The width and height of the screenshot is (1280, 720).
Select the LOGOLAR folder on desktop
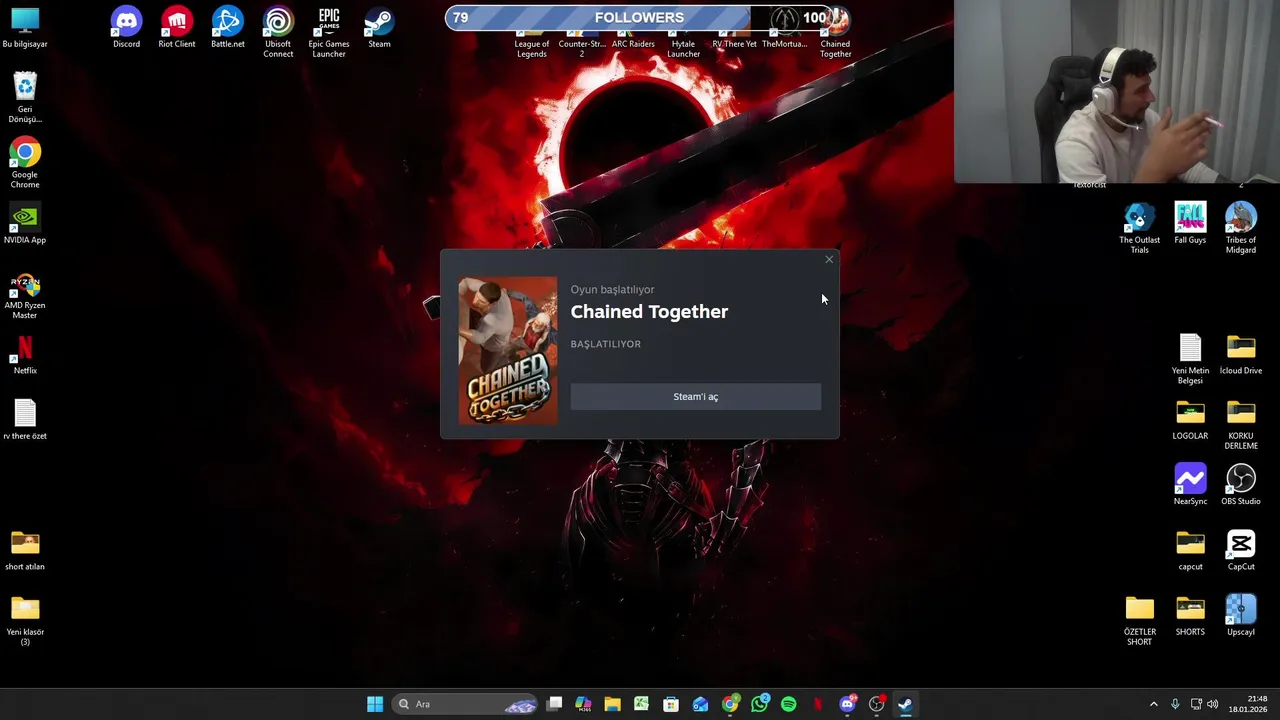1190,420
